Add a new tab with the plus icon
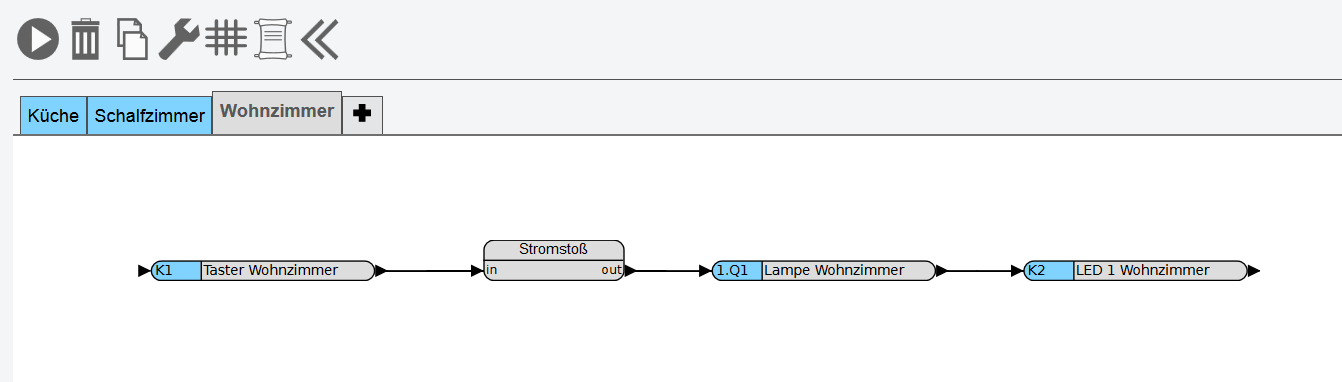Screen dimensions: 1342x382 tap(362, 115)
